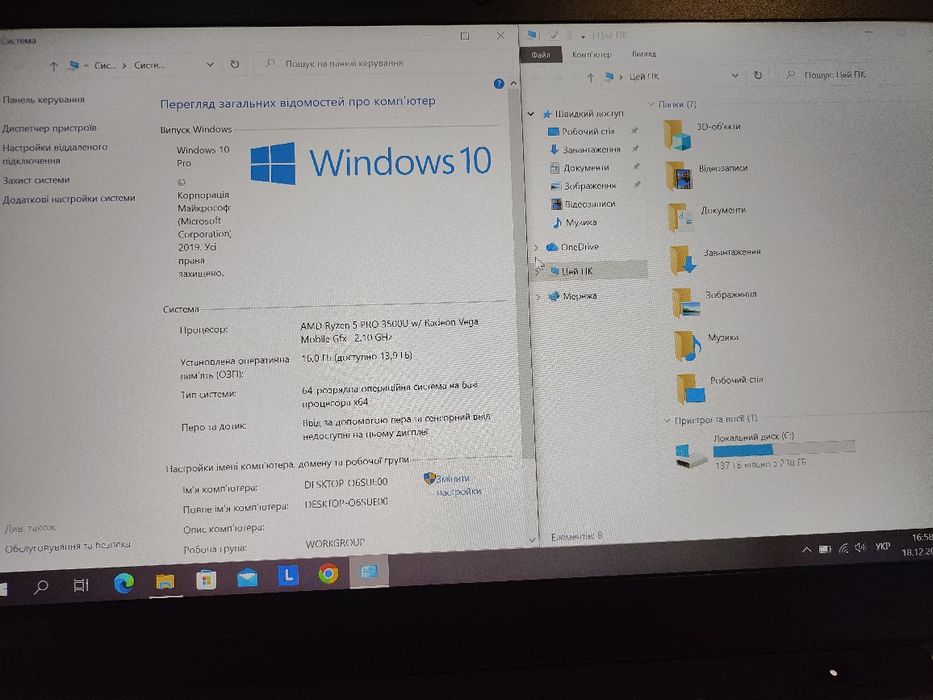Open Панель керування home link
The image size is (933, 700).
(x=43, y=100)
